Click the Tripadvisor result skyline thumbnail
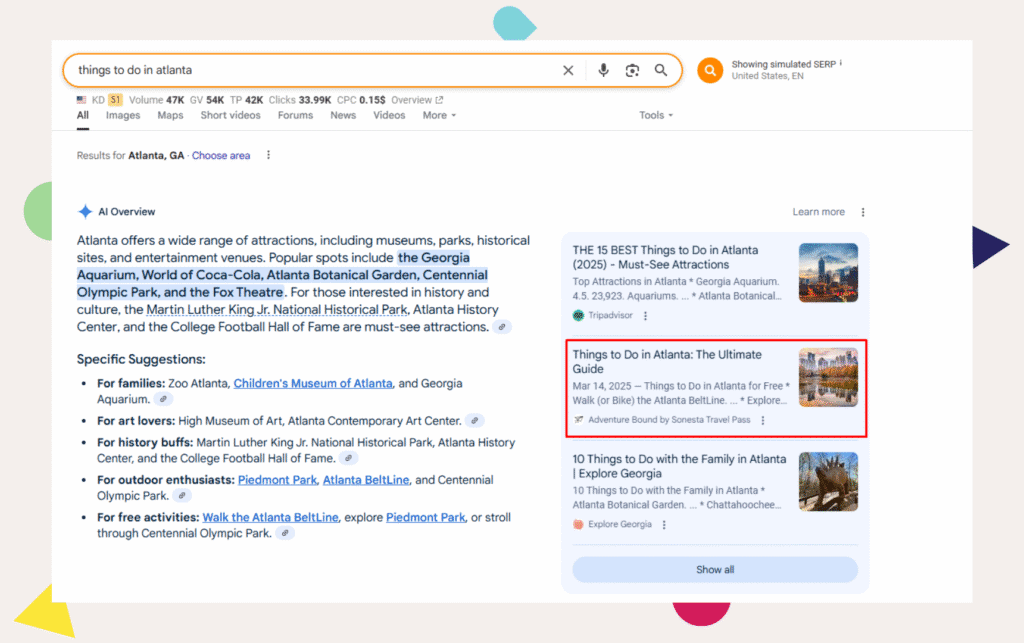The width and height of the screenshot is (1024, 643). (828, 273)
